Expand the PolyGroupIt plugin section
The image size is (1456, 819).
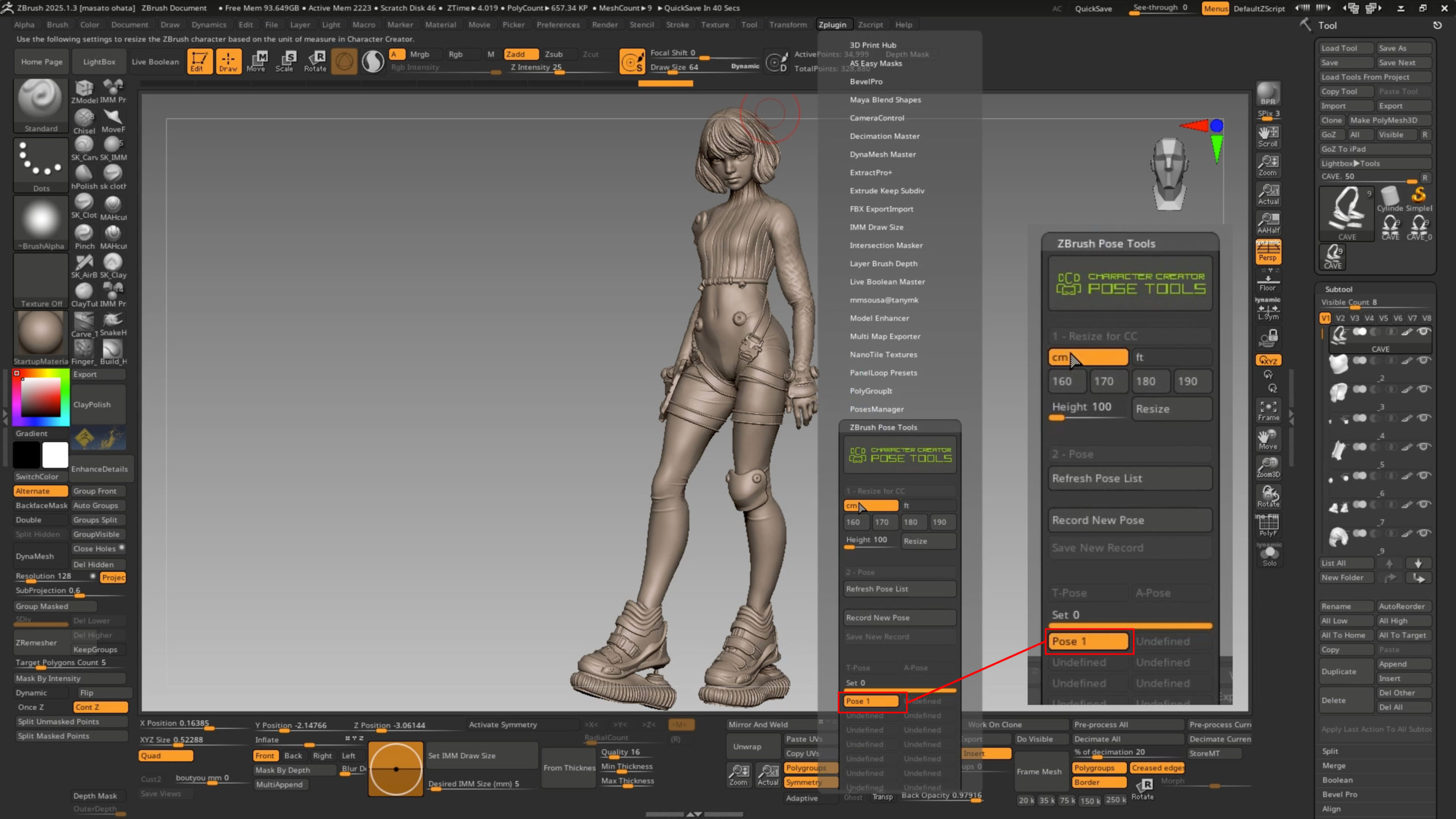pos(871,391)
